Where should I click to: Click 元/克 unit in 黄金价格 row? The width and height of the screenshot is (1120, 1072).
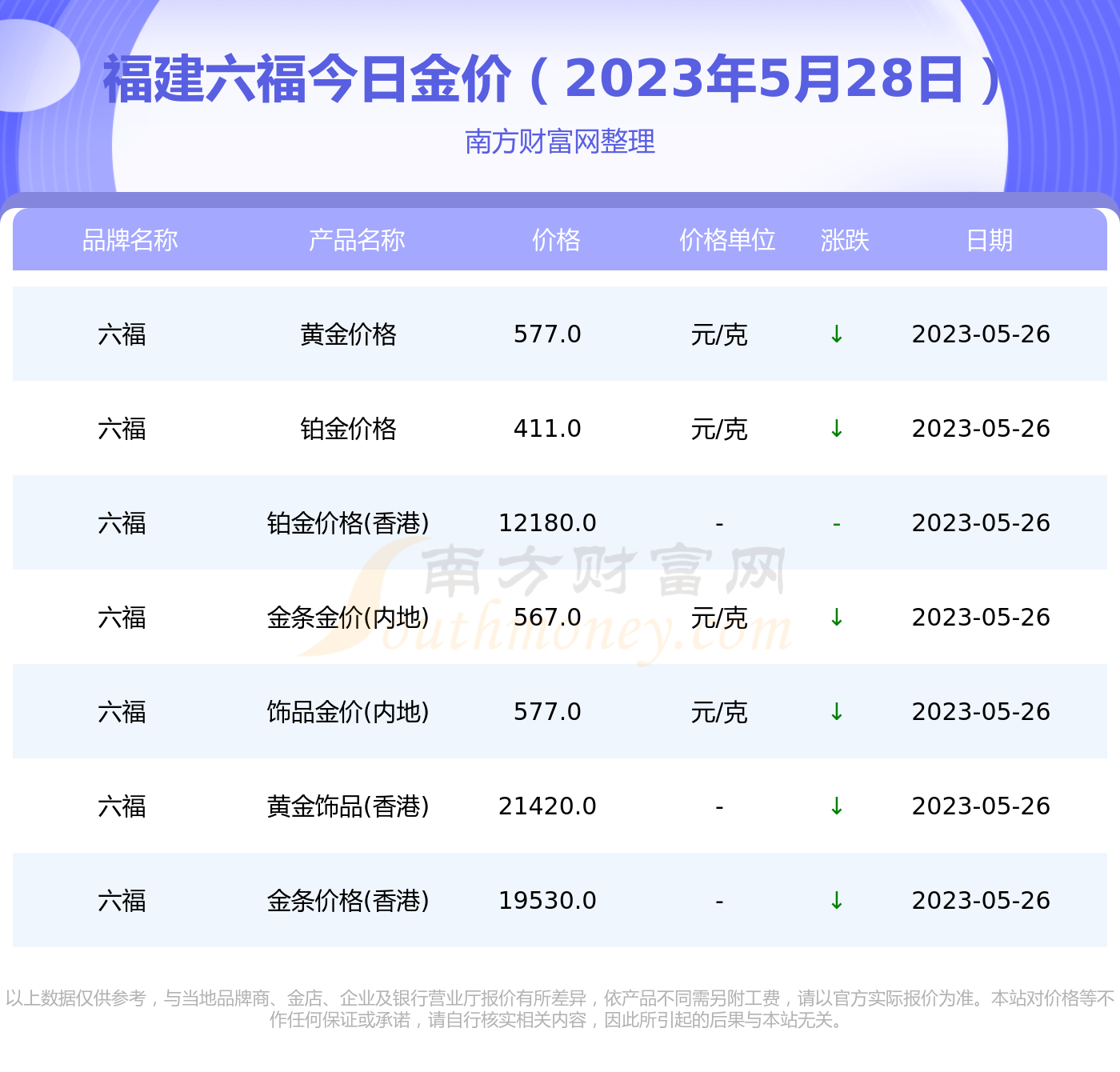click(x=719, y=334)
